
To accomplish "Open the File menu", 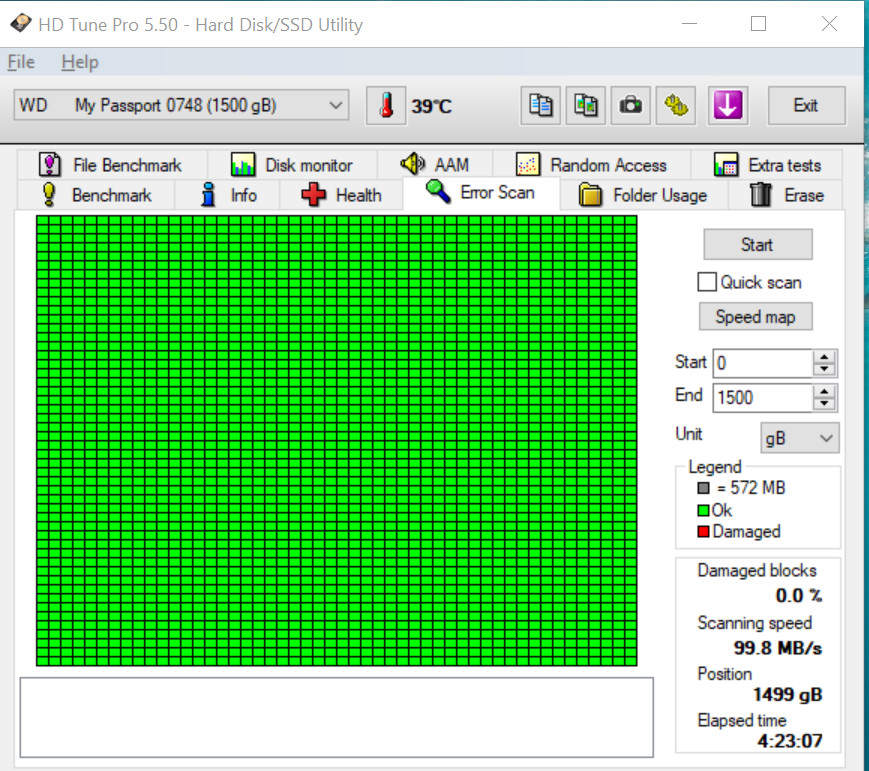I will (21, 62).
